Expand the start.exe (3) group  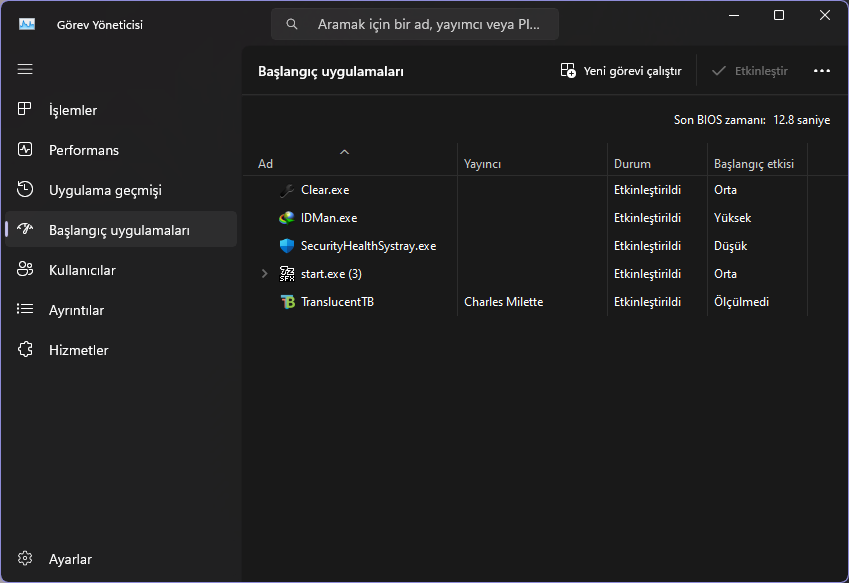(264, 274)
